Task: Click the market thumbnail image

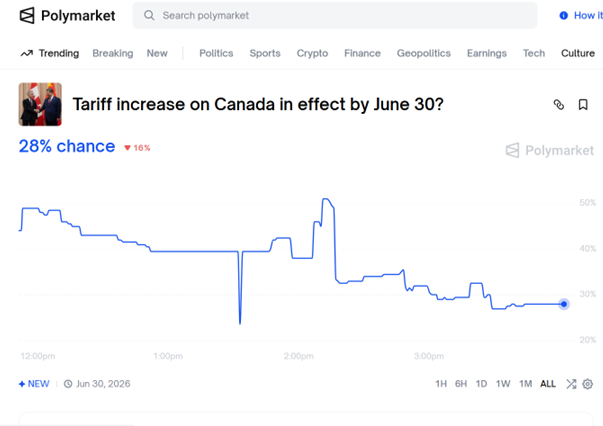Action: [x=40, y=104]
